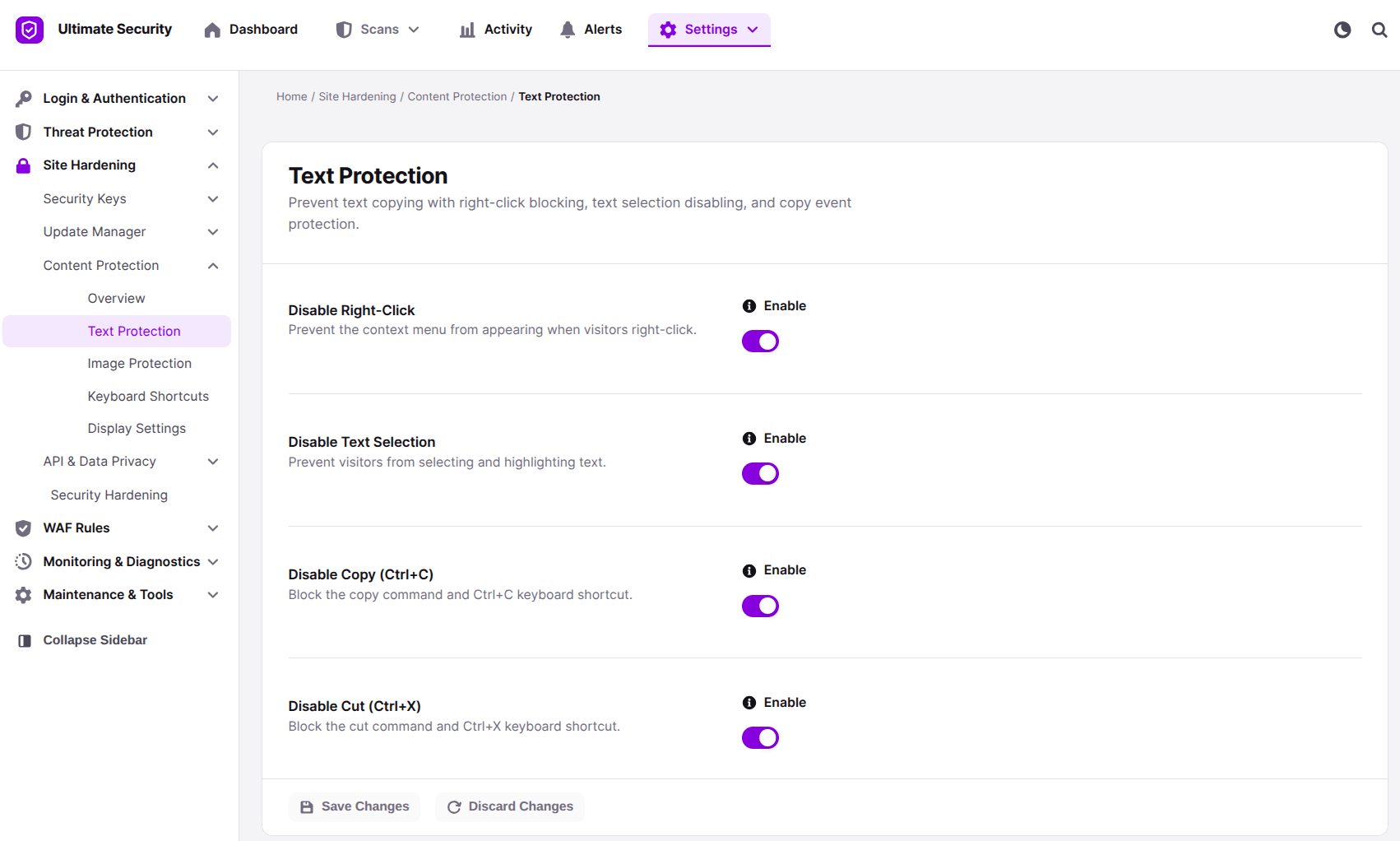Click the lock icon beside Site Hardening
This screenshot has width=1400, height=841.
24,165
